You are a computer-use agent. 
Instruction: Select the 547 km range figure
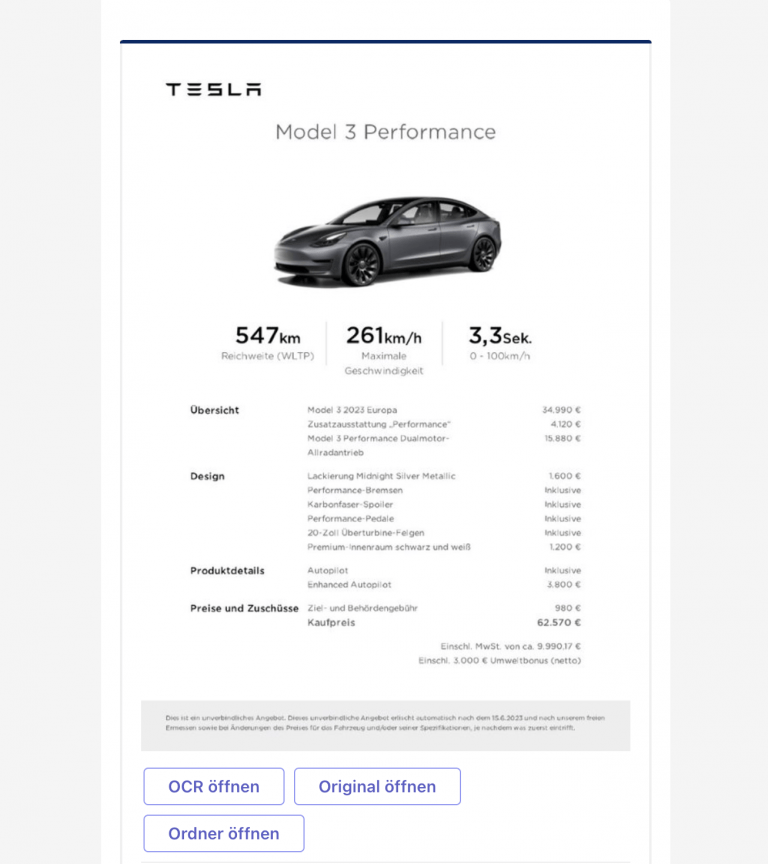coord(268,336)
